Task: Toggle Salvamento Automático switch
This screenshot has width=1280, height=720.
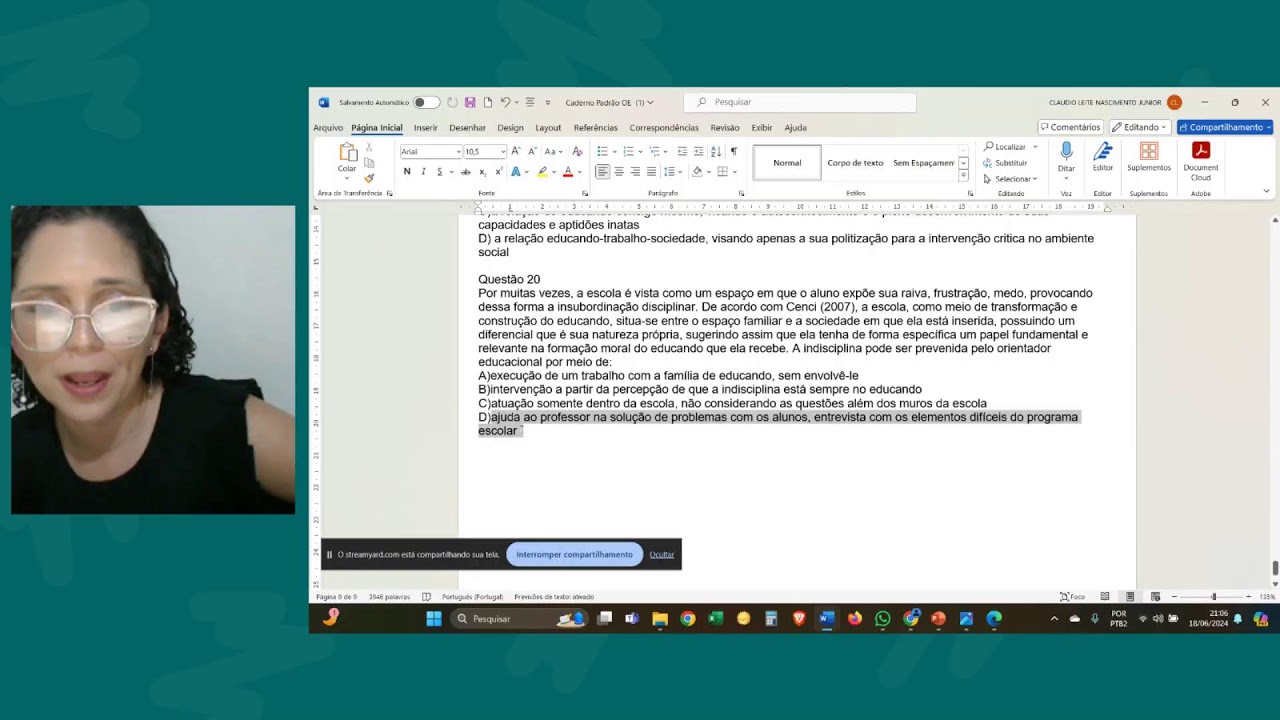Action: click(426, 102)
